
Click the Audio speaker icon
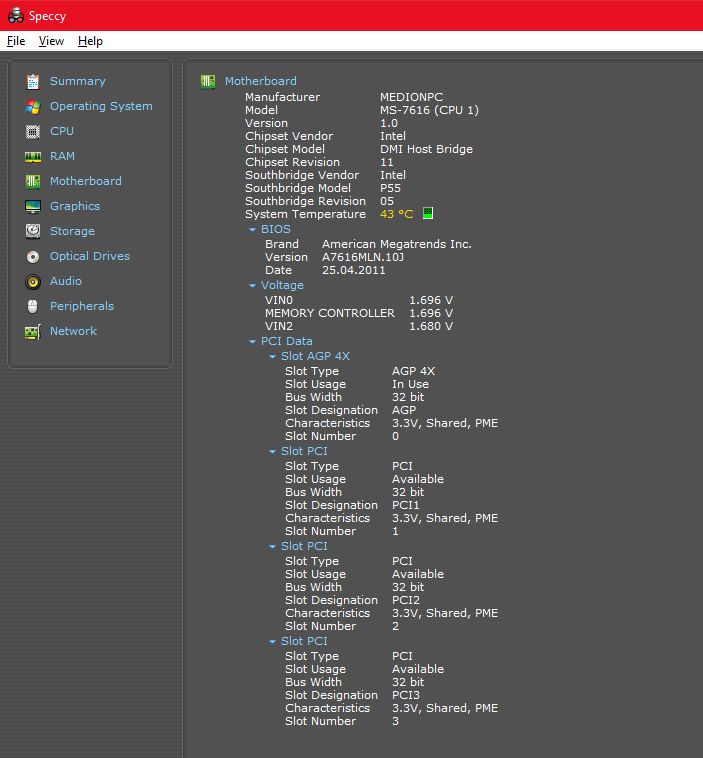pos(33,281)
